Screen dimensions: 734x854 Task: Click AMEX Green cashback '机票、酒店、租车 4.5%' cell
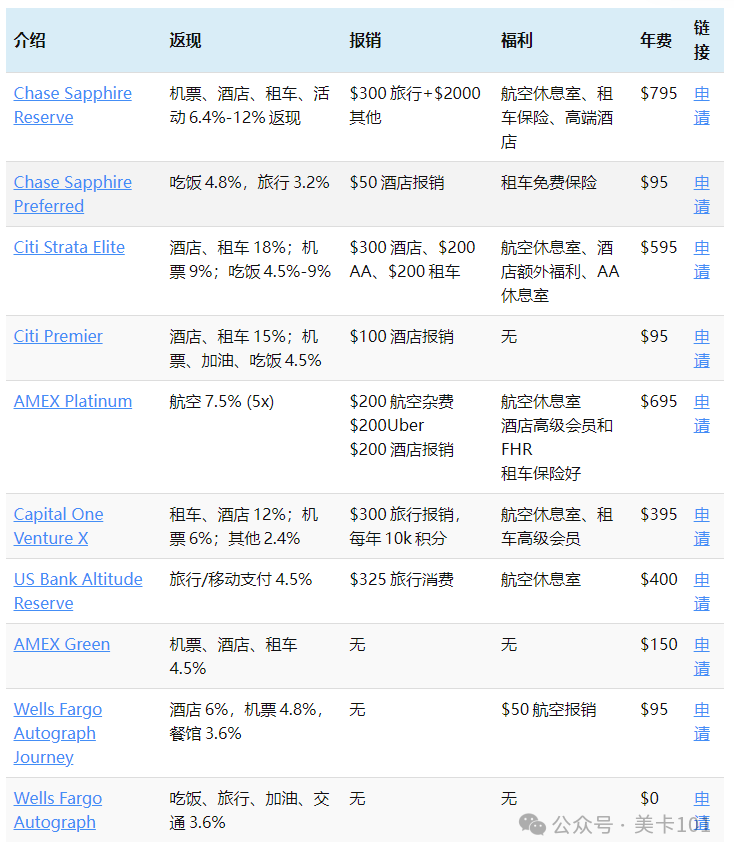pos(233,656)
